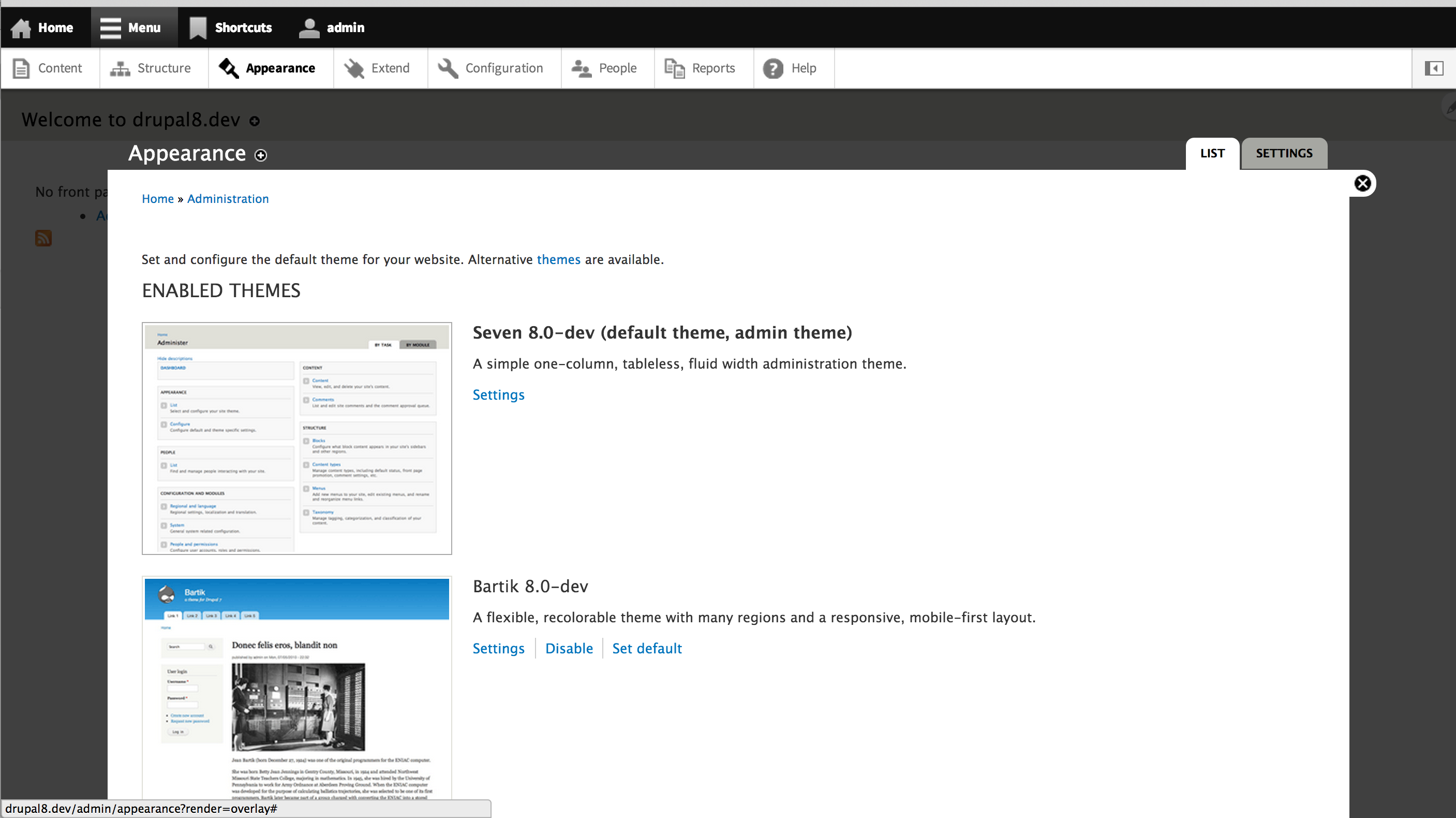Click the Seven theme screenshot thumbnail
The image size is (1456, 818).
[x=297, y=439]
